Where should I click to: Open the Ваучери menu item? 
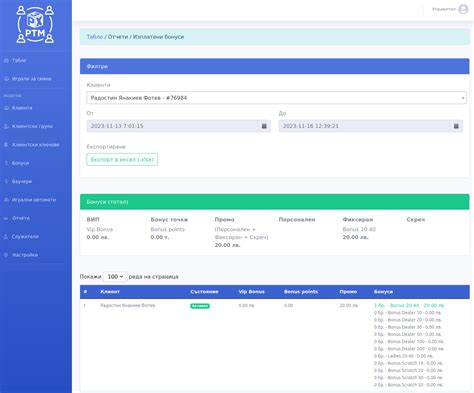point(22,181)
